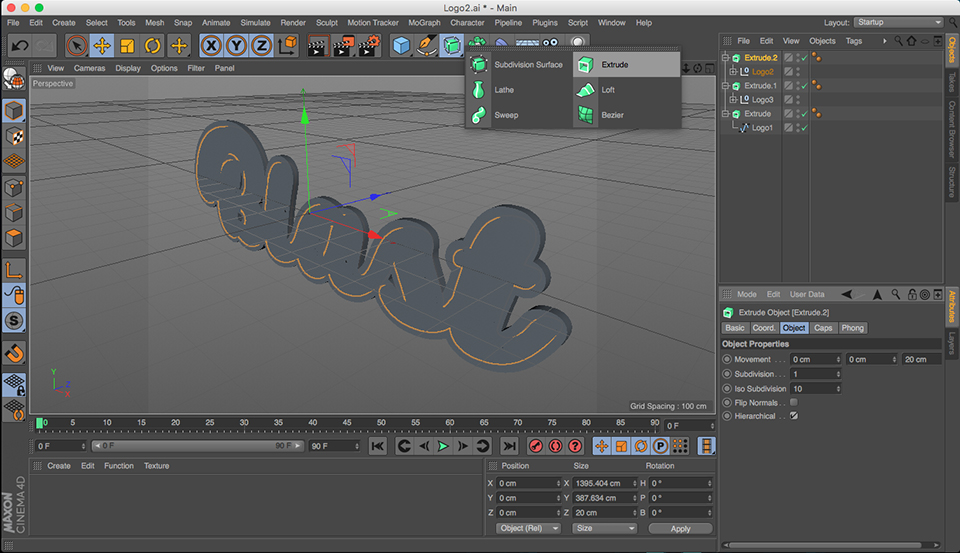Toggle Enable Axis tool icon

tap(13, 269)
